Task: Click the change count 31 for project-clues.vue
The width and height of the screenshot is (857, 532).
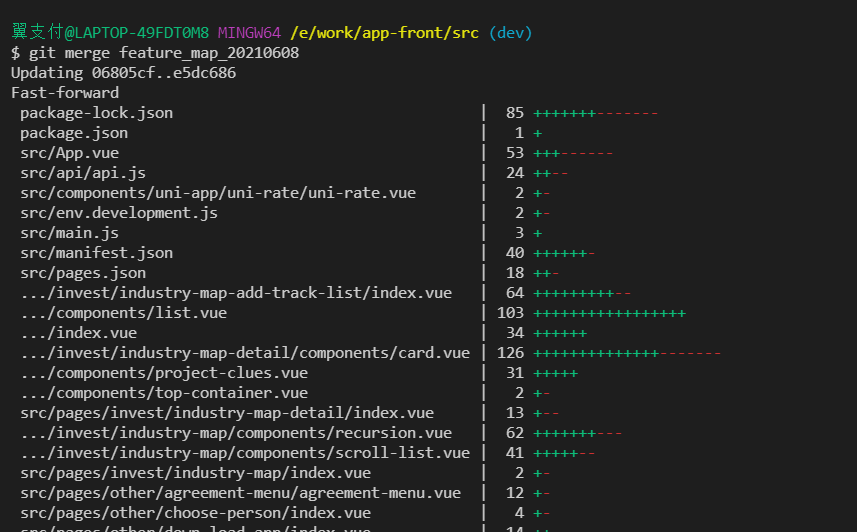Action: [515, 373]
